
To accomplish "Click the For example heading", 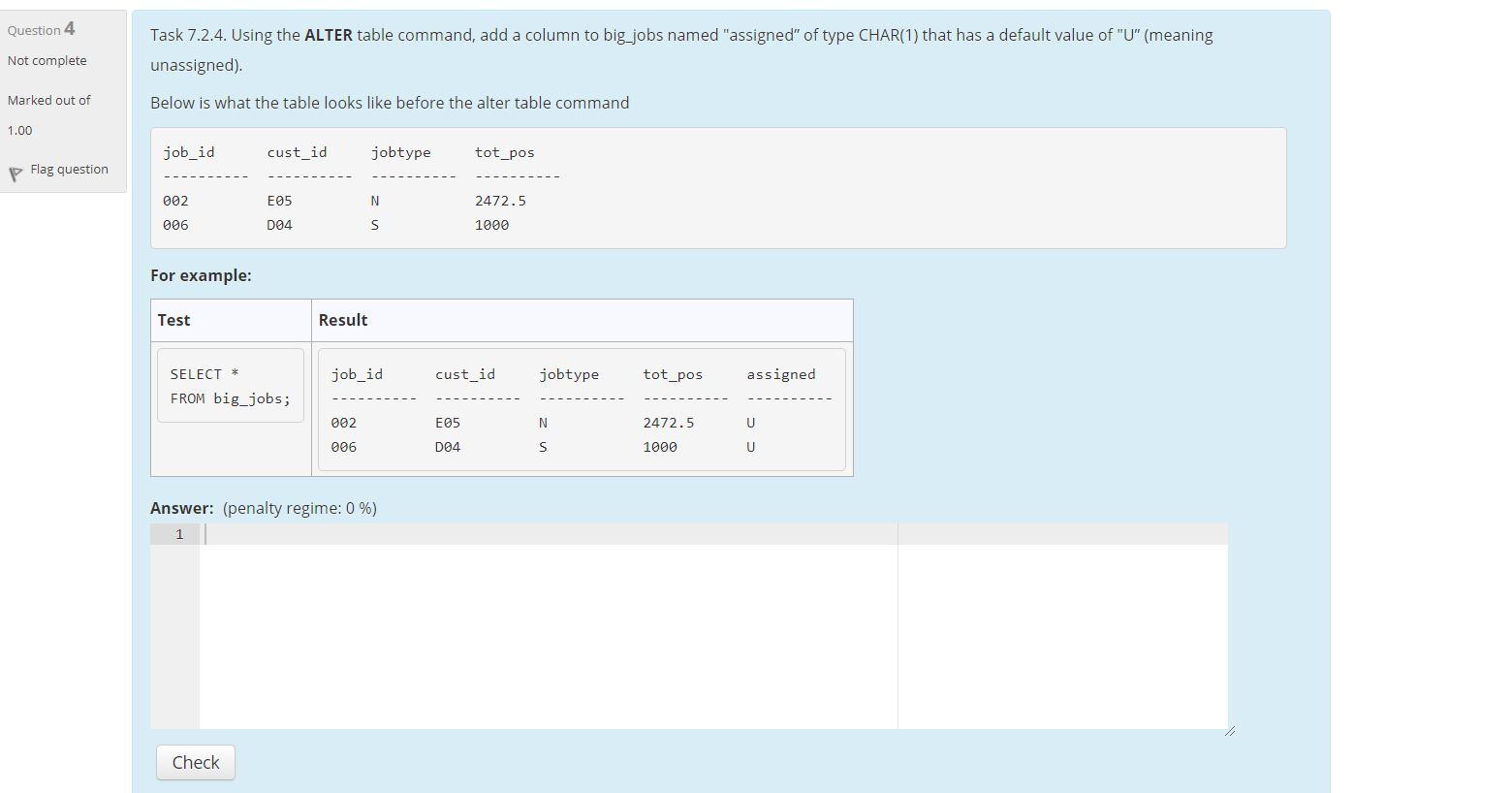I will coord(199,275).
